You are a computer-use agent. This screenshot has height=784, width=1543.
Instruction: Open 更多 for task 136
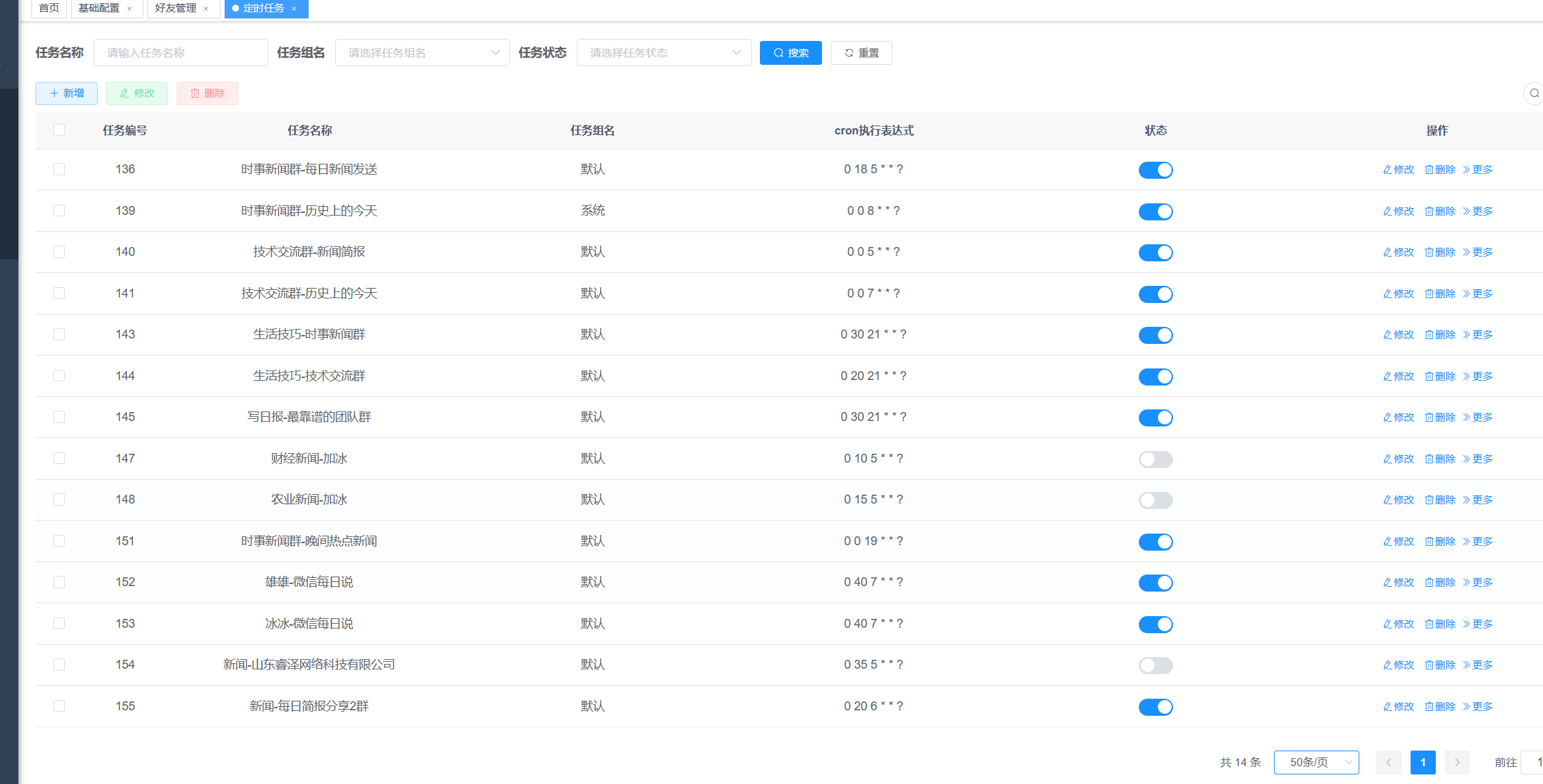pos(1477,169)
